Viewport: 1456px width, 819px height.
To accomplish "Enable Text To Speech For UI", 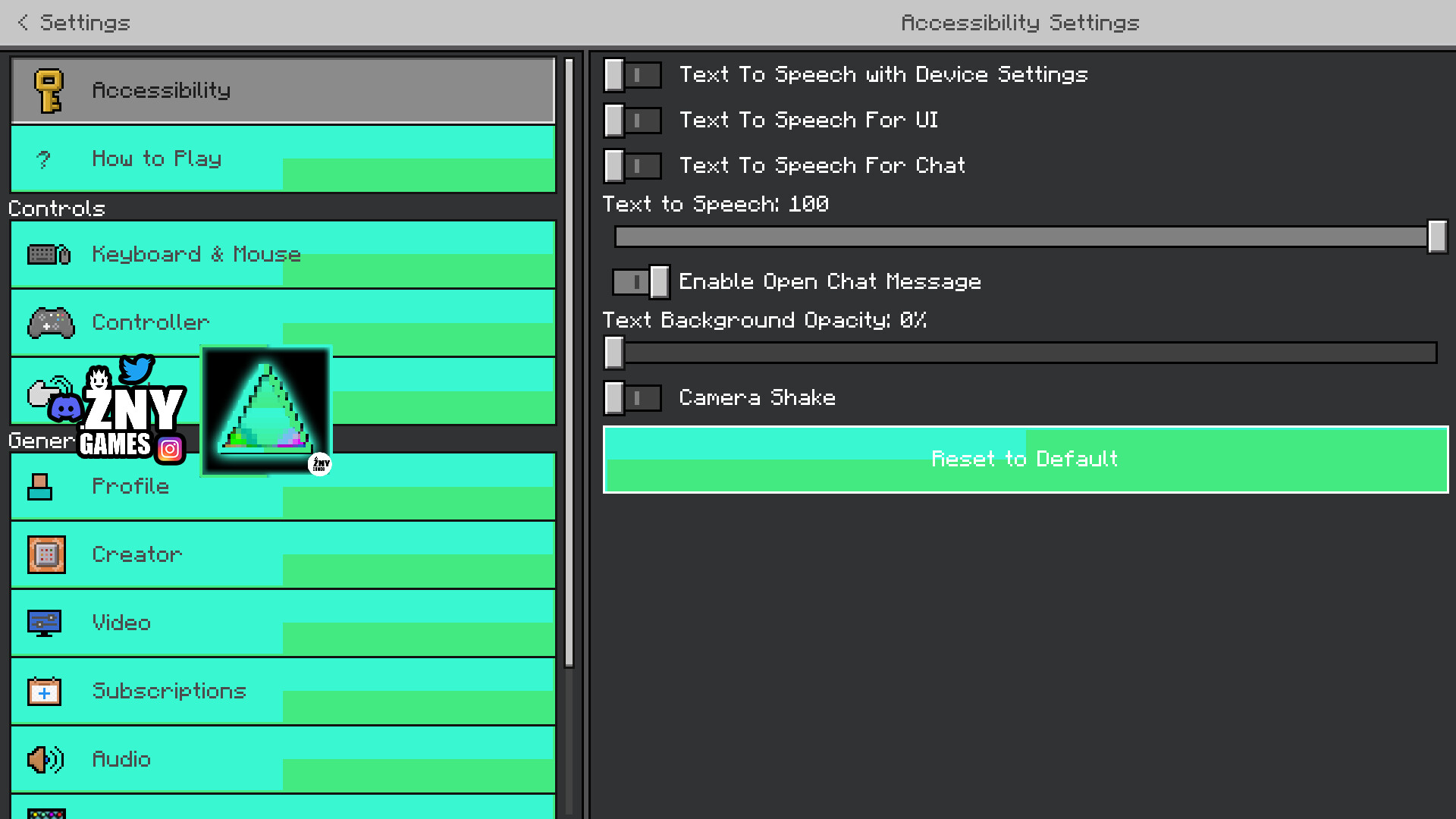I will pyautogui.click(x=632, y=121).
